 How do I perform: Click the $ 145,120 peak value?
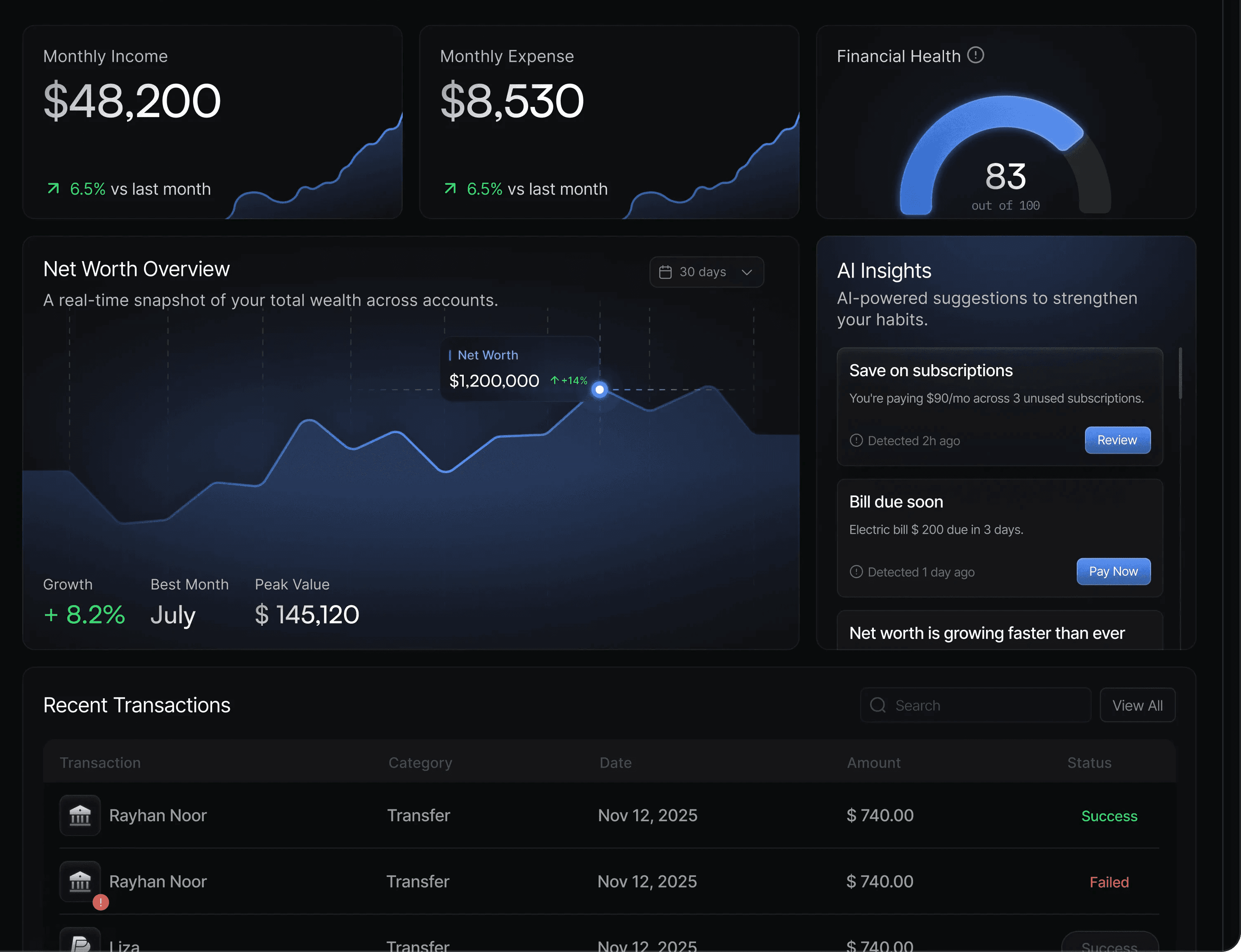pos(307,614)
